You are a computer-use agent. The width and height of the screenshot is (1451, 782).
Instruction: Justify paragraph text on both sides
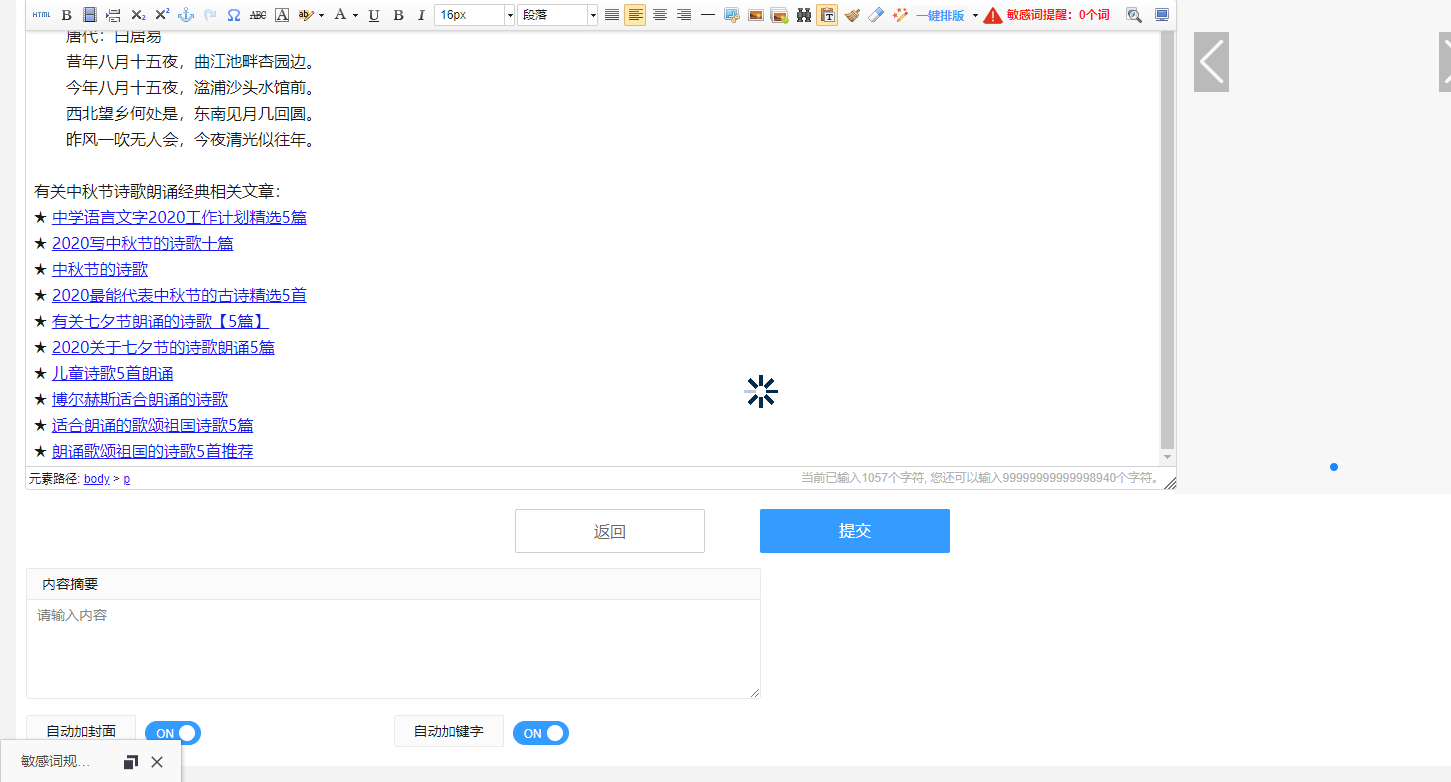[612, 15]
